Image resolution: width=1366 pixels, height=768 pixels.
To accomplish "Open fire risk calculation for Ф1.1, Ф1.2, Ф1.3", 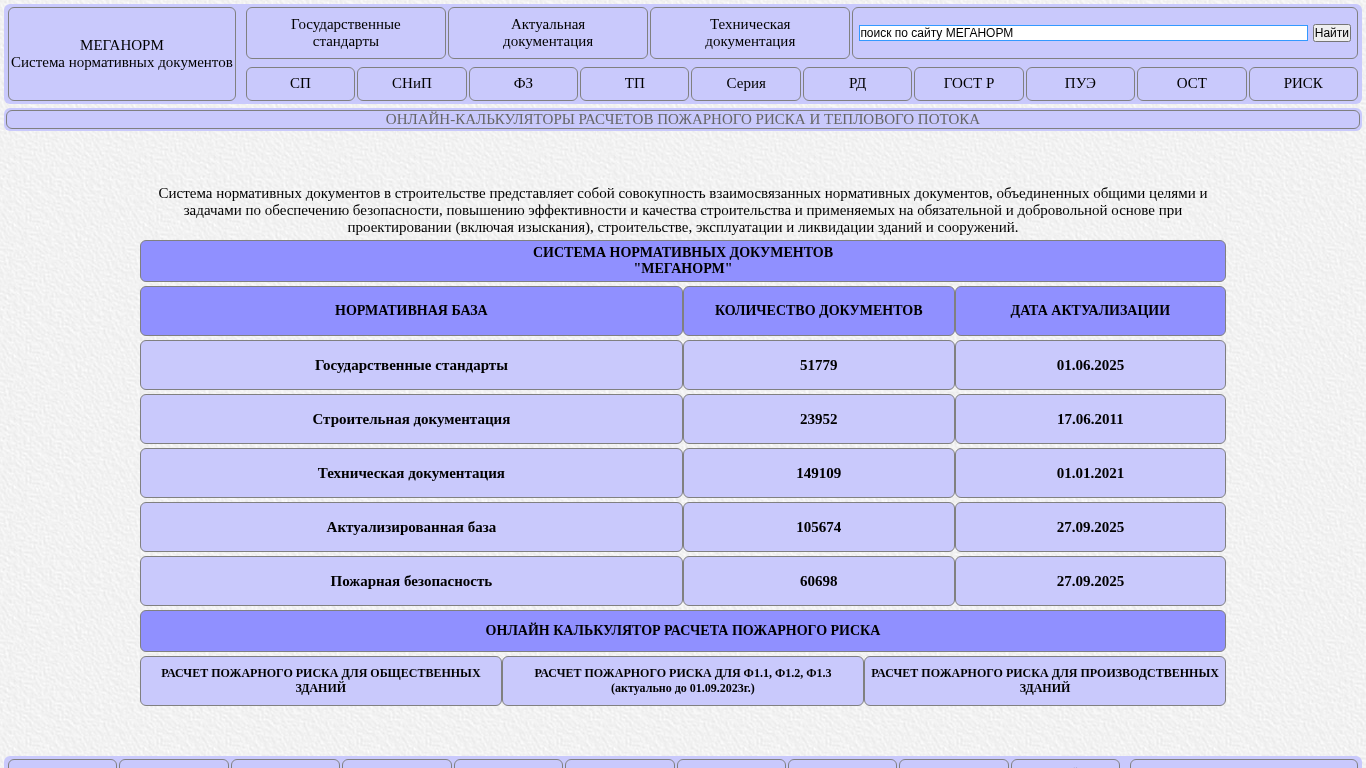I will tap(683, 681).
